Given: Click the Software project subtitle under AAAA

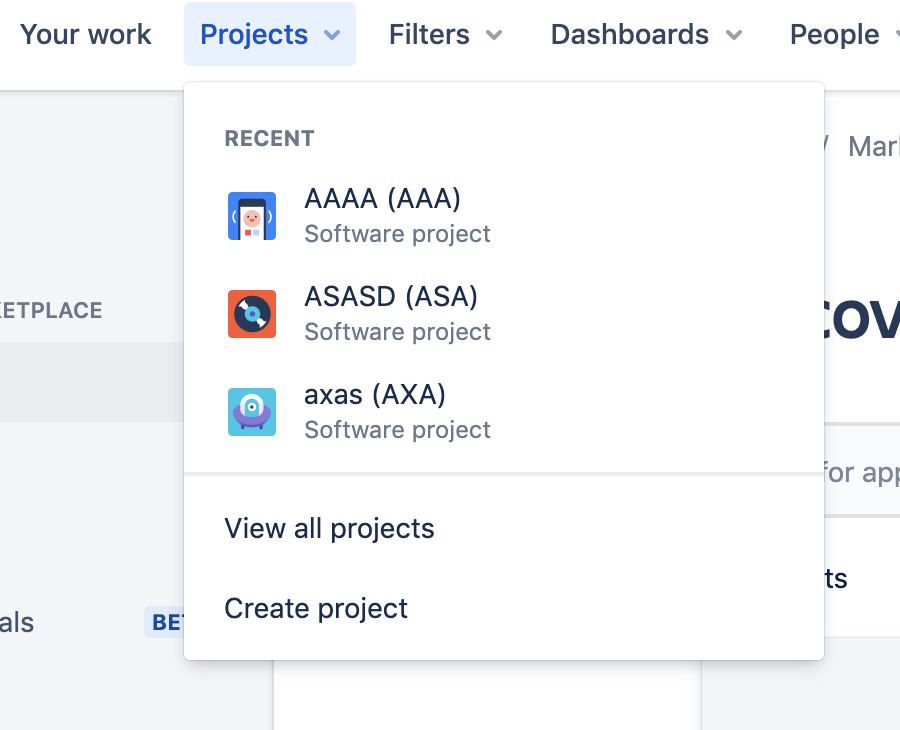Looking at the screenshot, I should [397, 234].
